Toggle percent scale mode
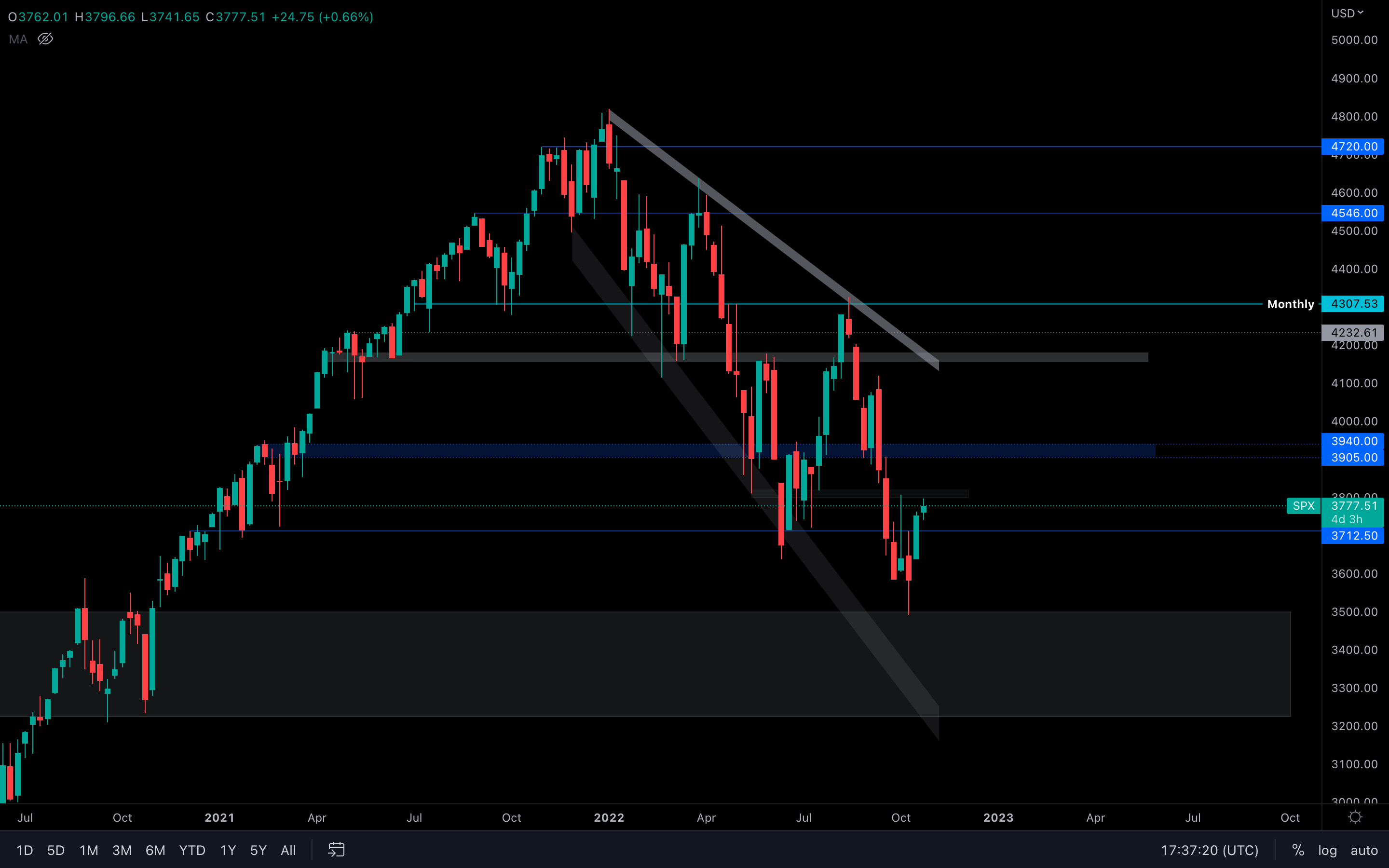This screenshot has width=1389, height=868. pyautogui.click(x=1298, y=850)
